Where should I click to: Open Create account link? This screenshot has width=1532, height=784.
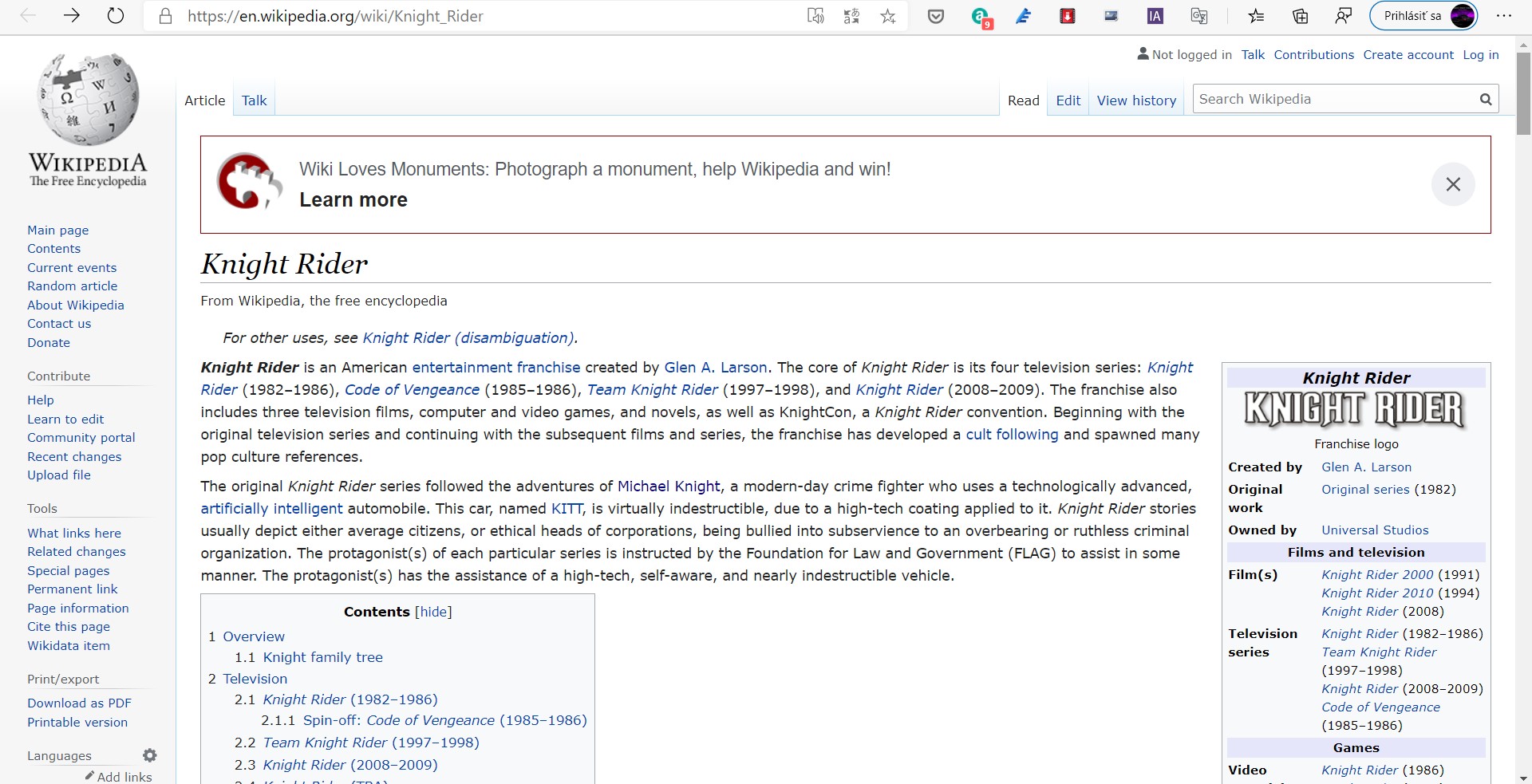pyautogui.click(x=1408, y=54)
